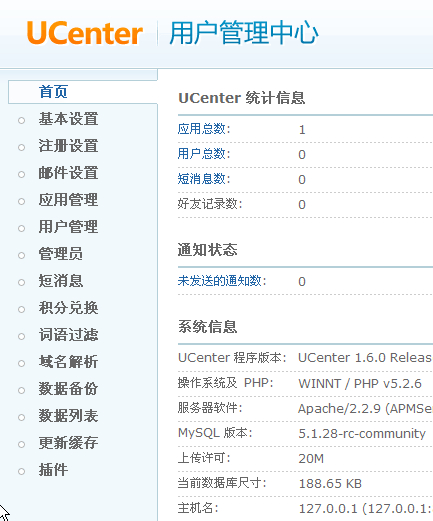Click the 通知状态 heading
433x521 pixels.
coord(208,250)
